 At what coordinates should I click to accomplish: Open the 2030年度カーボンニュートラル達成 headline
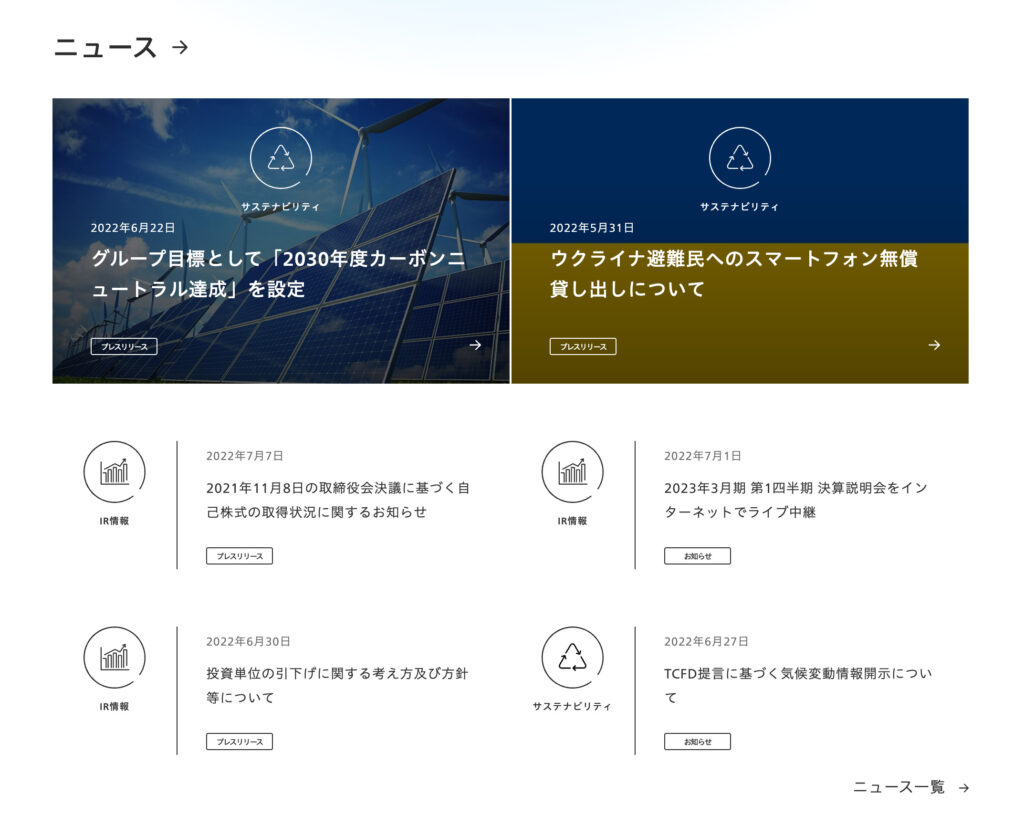pyautogui.click(x=279, y=274)
